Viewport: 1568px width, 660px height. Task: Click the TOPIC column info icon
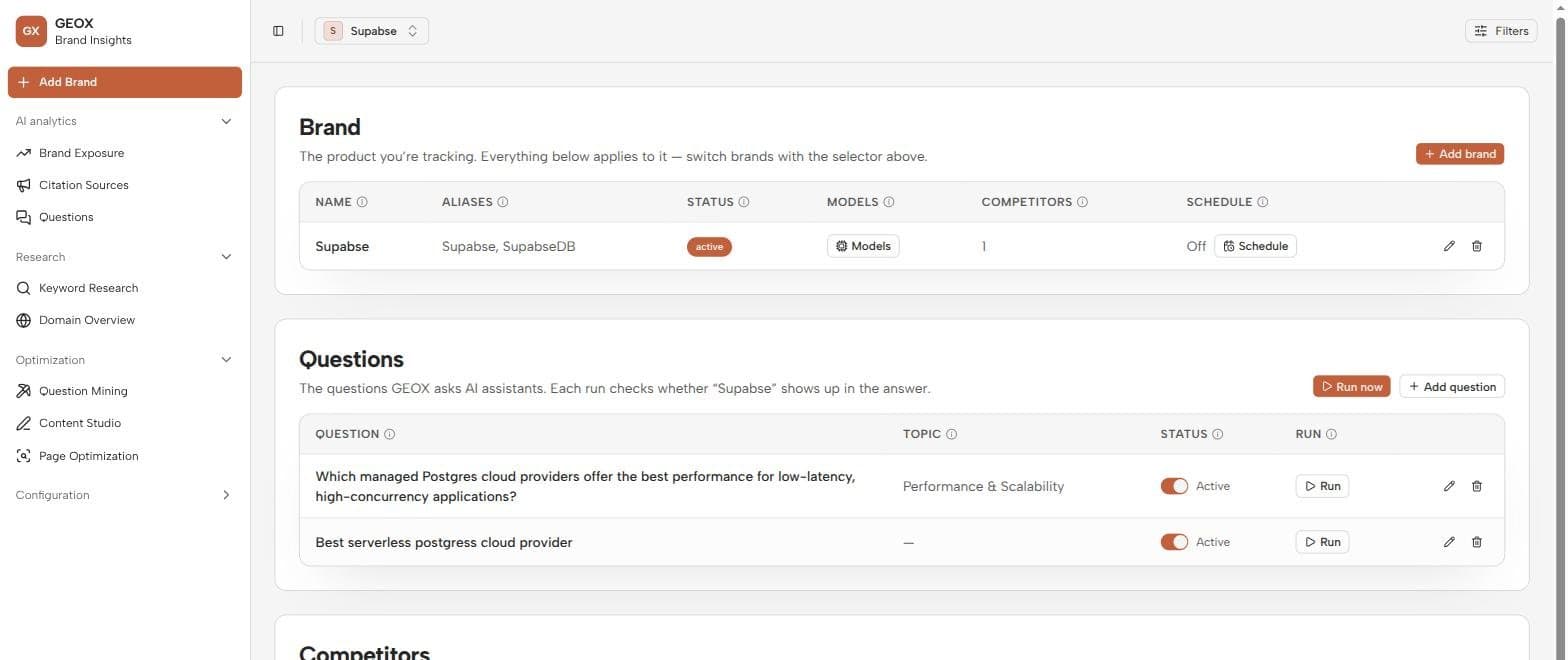(x=952, y=434)
